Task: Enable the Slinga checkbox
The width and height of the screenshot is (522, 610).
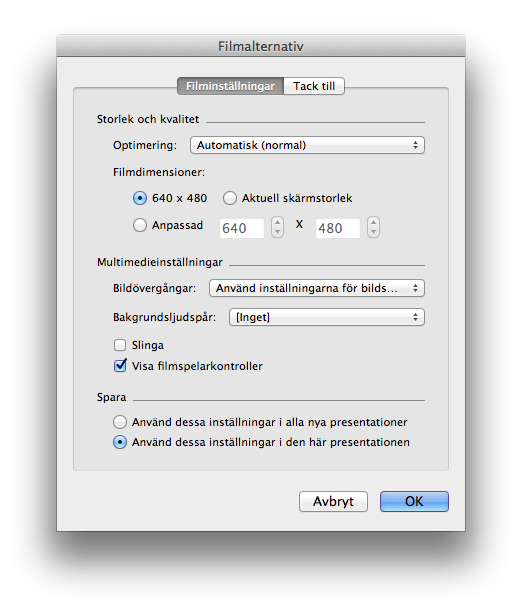Action: (120, 345)
